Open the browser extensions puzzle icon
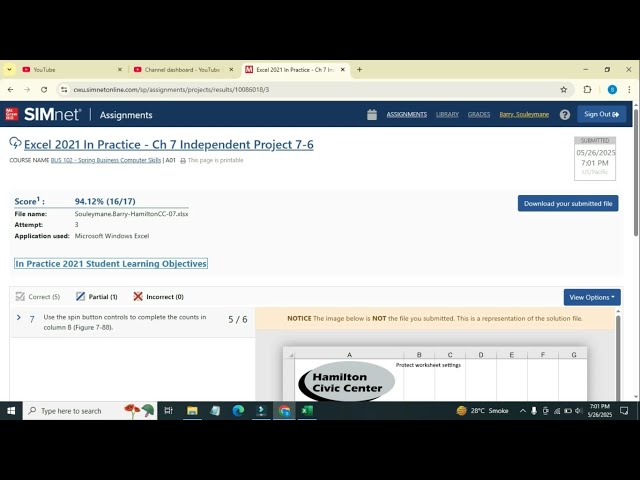The height and width of the screenshot is (480, 640). point(587,89)
